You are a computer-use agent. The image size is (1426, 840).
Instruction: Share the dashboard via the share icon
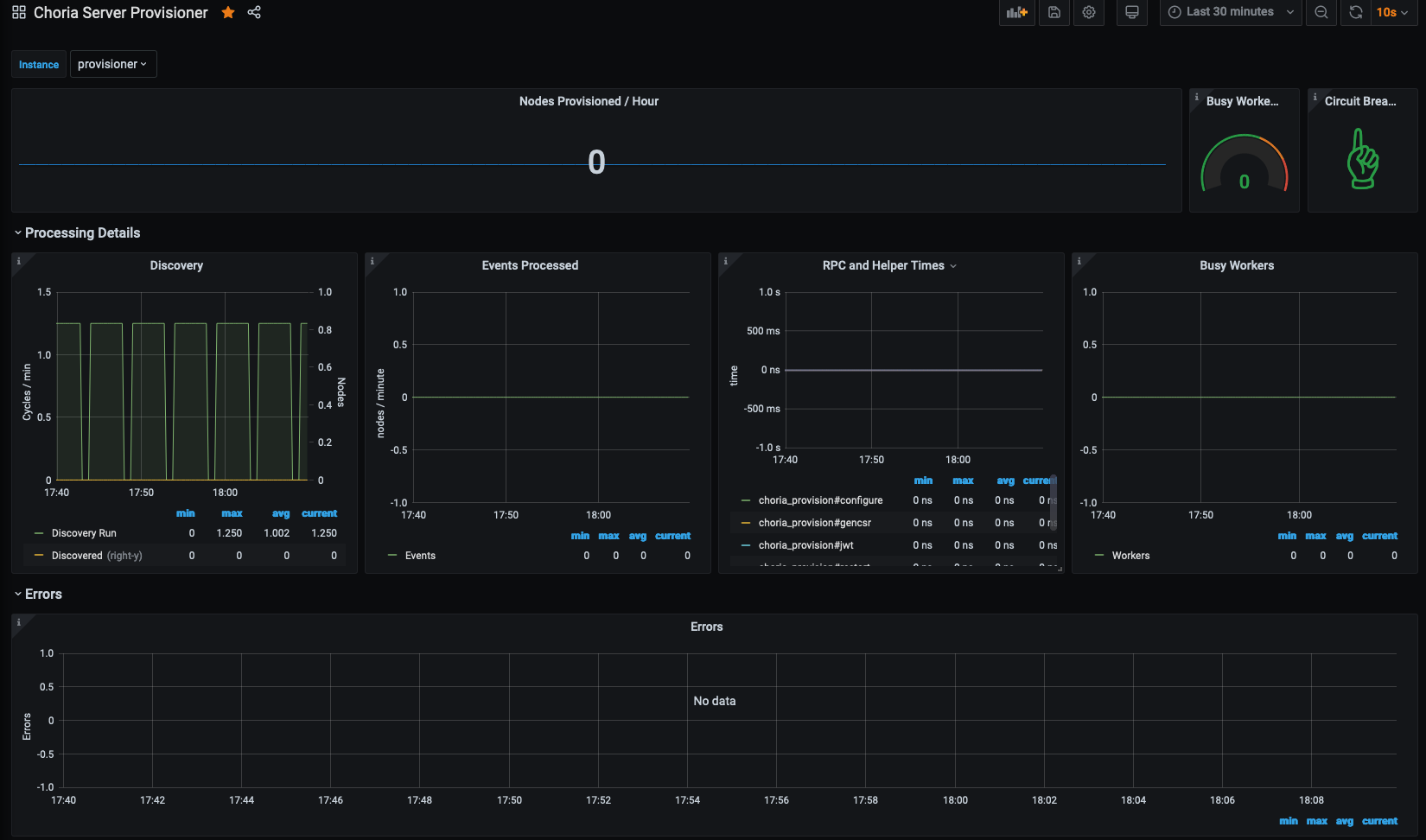point(254,12)
